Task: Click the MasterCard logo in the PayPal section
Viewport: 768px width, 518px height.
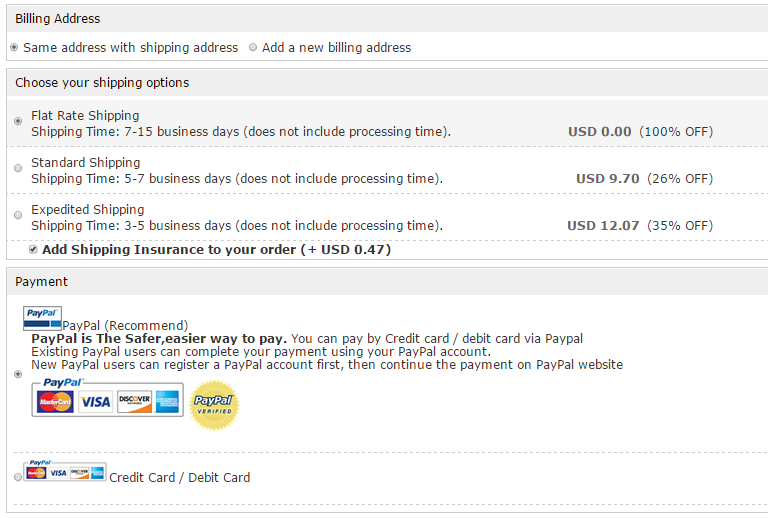Action: point(55,402)
